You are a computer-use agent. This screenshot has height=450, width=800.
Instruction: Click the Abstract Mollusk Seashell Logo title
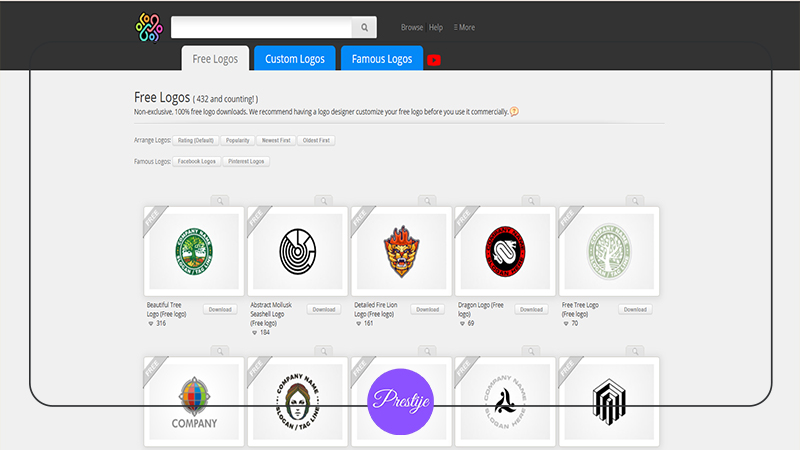271,314
